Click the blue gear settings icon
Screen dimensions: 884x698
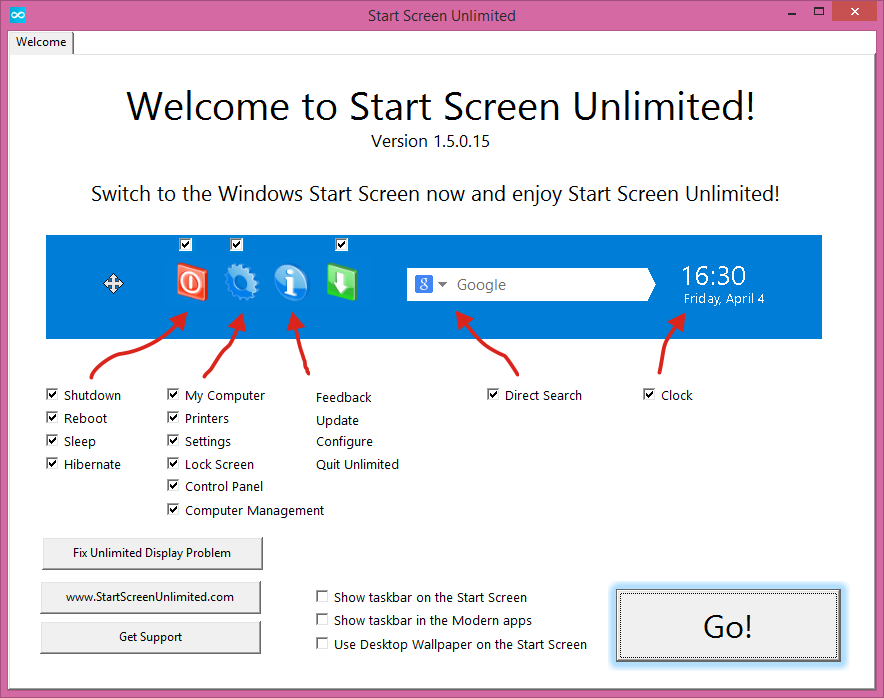point(242,282)
